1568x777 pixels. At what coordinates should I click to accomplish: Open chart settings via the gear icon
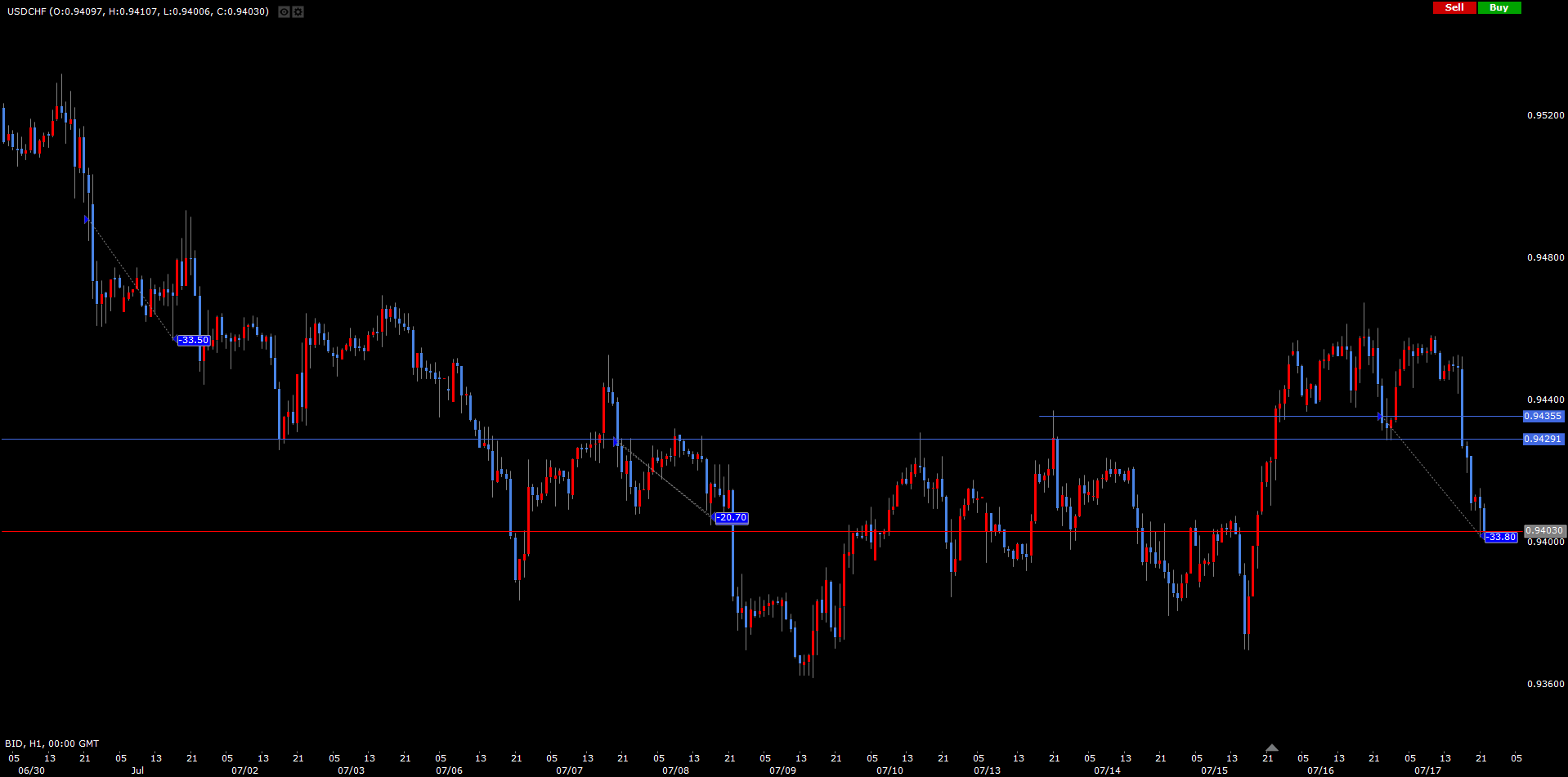pos(298,12)
